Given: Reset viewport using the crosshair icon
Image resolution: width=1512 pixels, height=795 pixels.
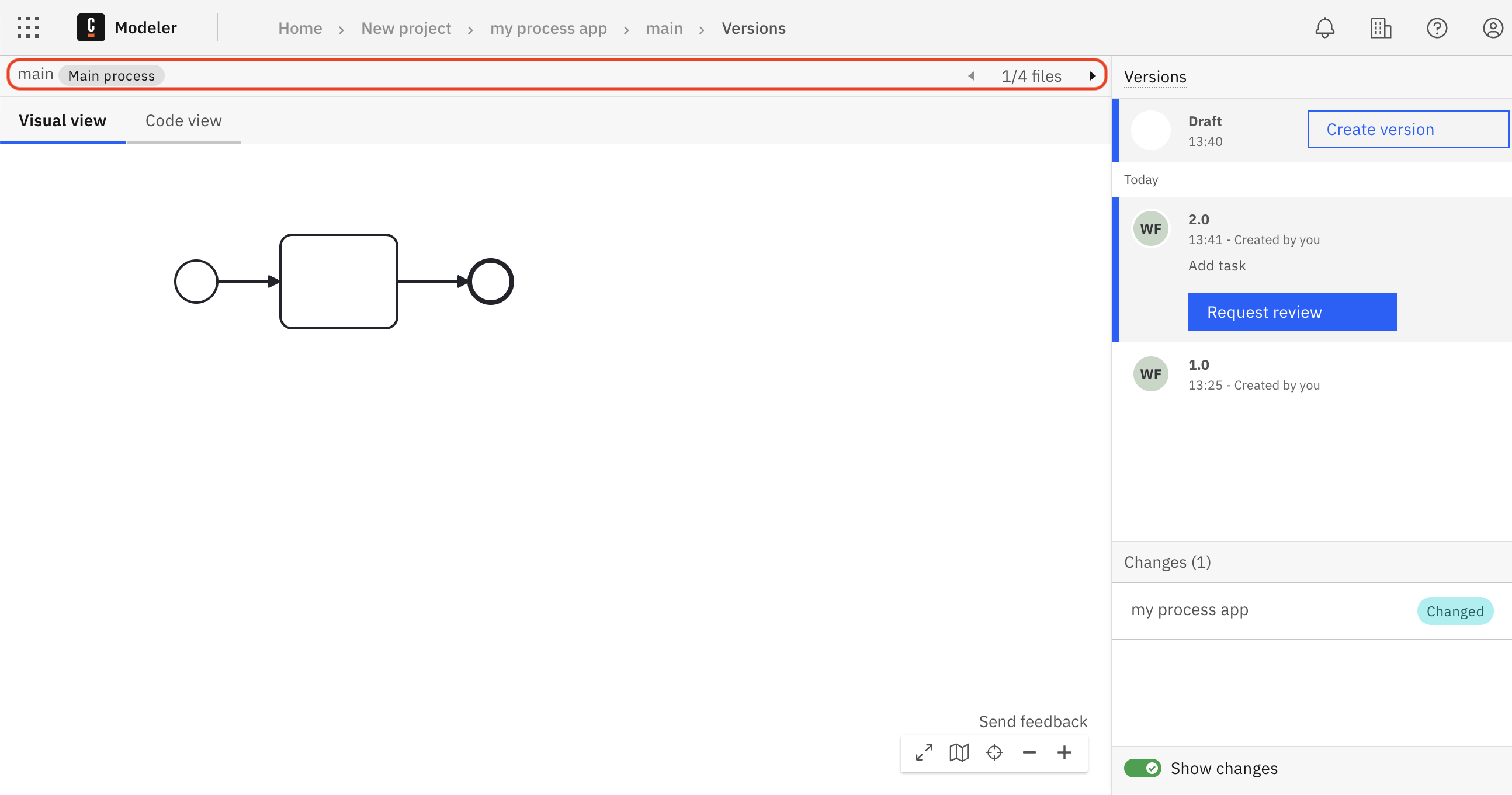Looking at the screenshot, I should pos(994,752).
